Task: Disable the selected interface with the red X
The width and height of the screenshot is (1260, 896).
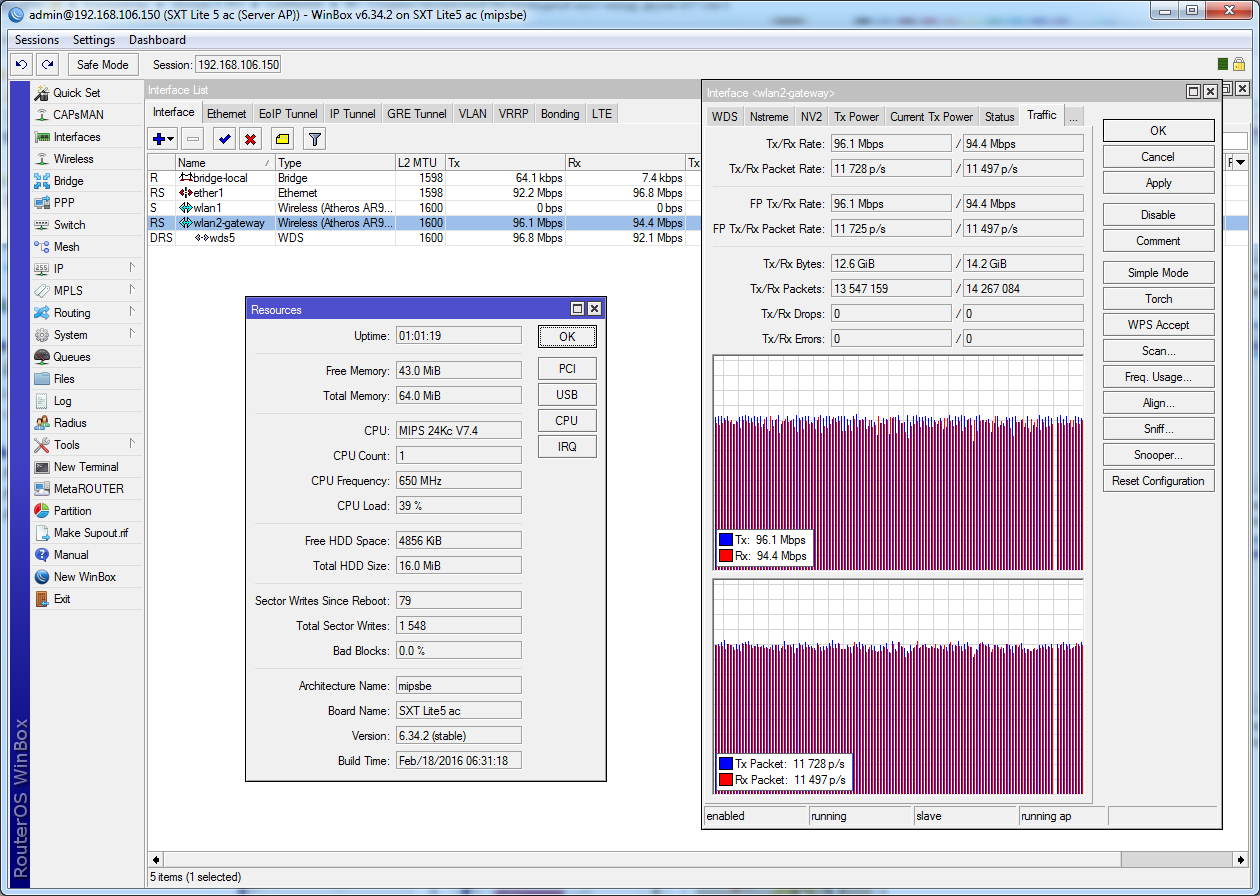Action: 251,139
